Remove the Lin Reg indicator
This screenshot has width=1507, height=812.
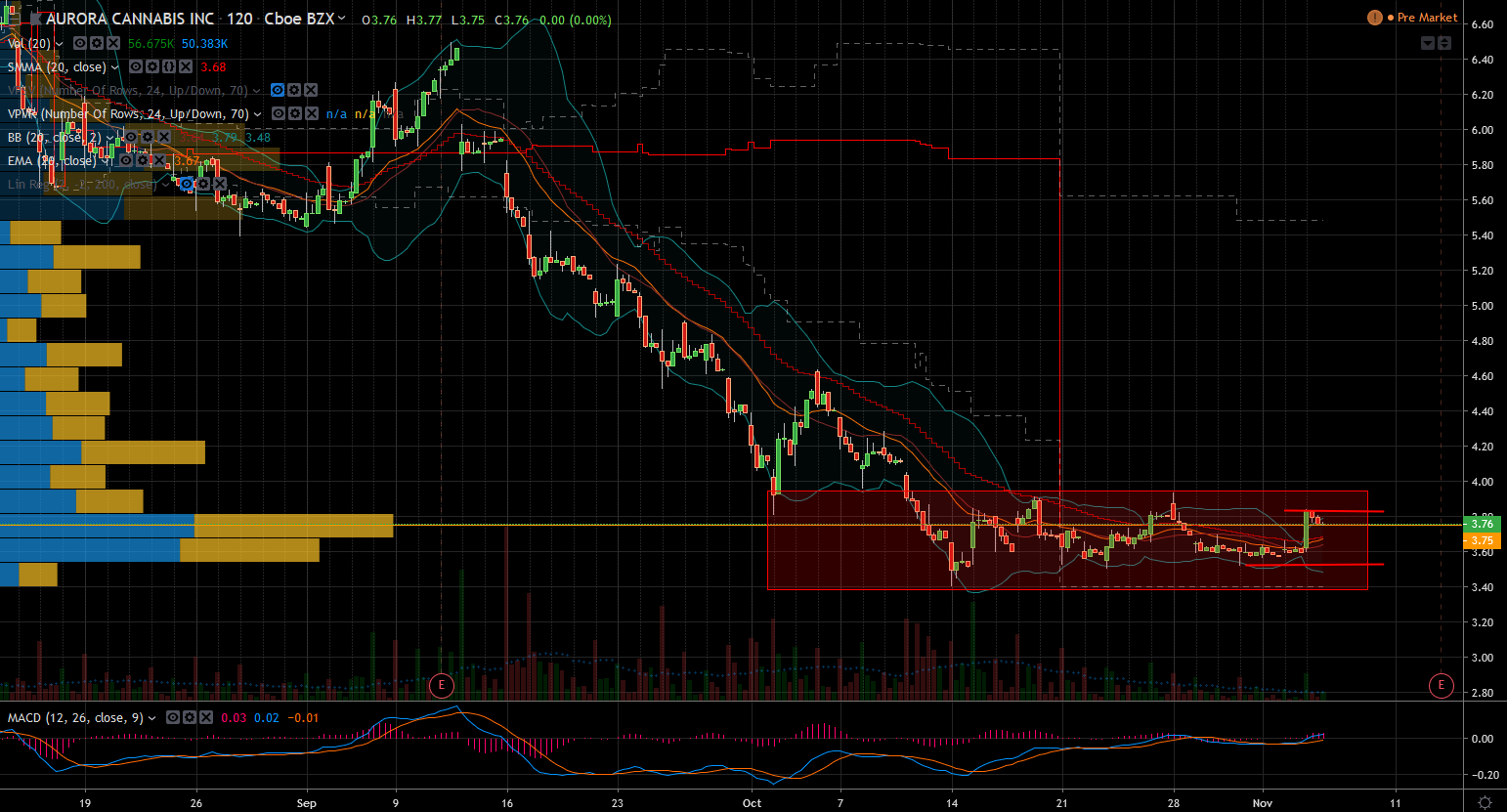tap(220, 185)
